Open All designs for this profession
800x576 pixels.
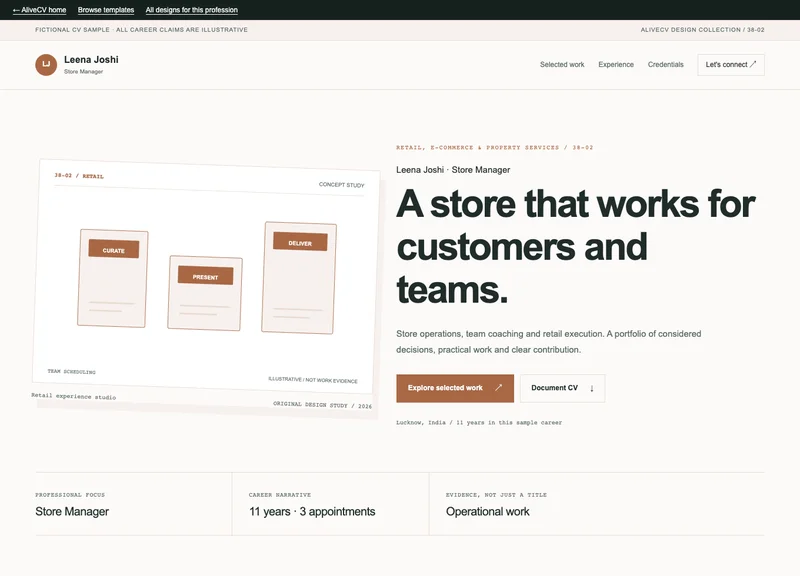[x=191, y=10]
